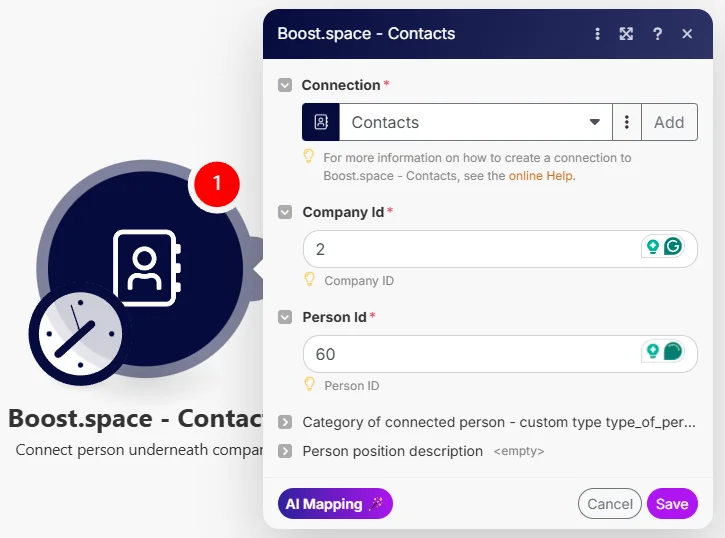Open the help question mark icon
725x538 pixels.
pos(657,34)
